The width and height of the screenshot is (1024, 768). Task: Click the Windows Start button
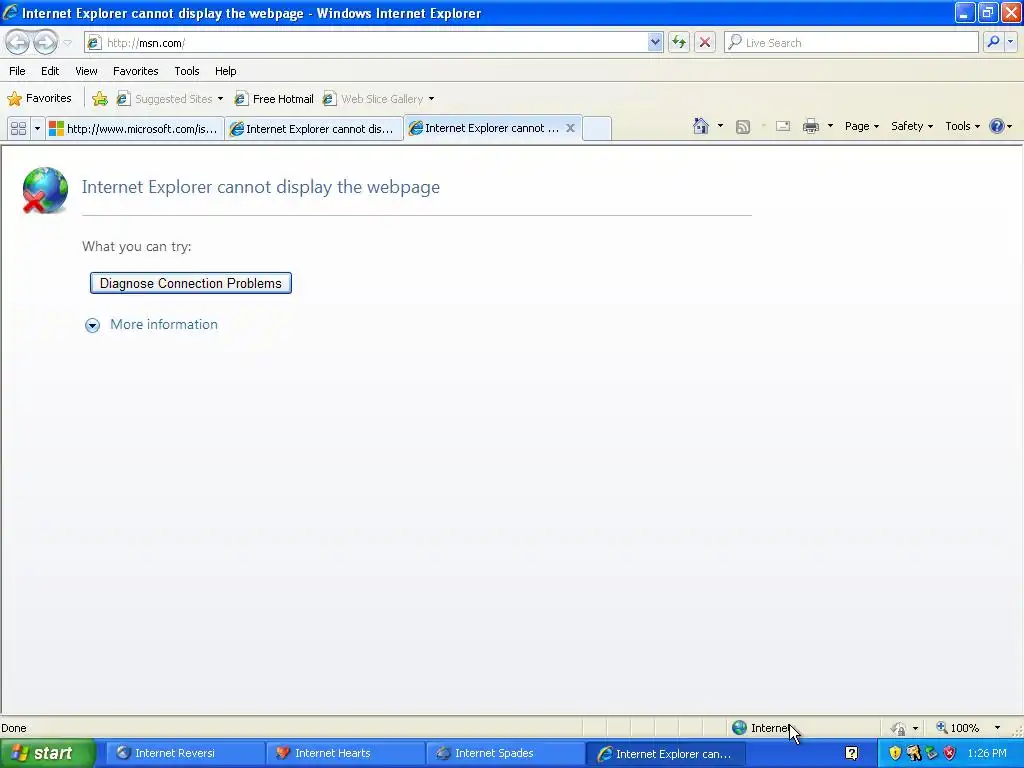[x=46, y=753]
